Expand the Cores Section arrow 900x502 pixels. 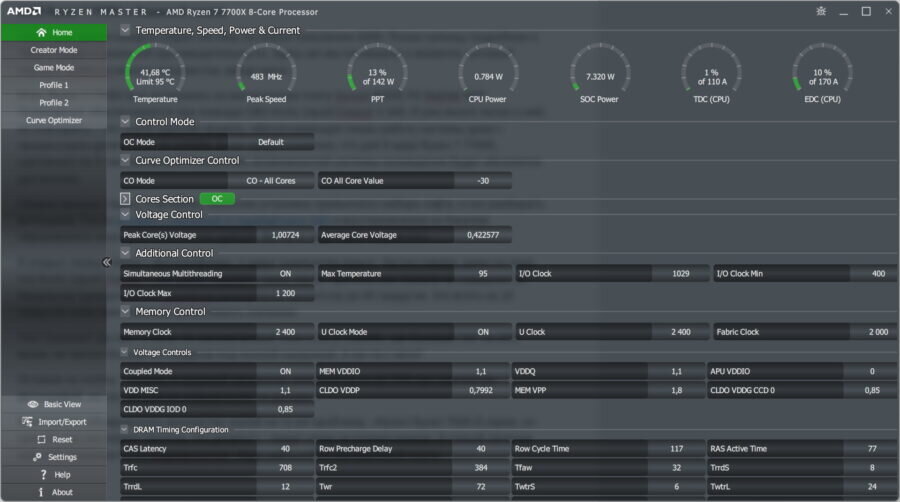tap(125, 199)
